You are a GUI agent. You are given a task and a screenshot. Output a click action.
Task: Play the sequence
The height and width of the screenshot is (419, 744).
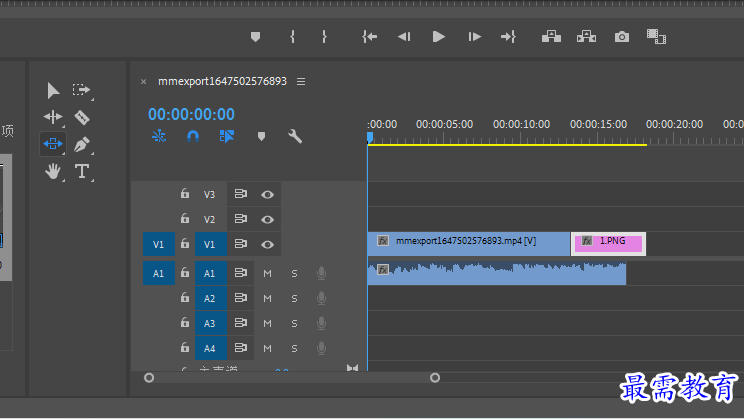pos(438,37)
